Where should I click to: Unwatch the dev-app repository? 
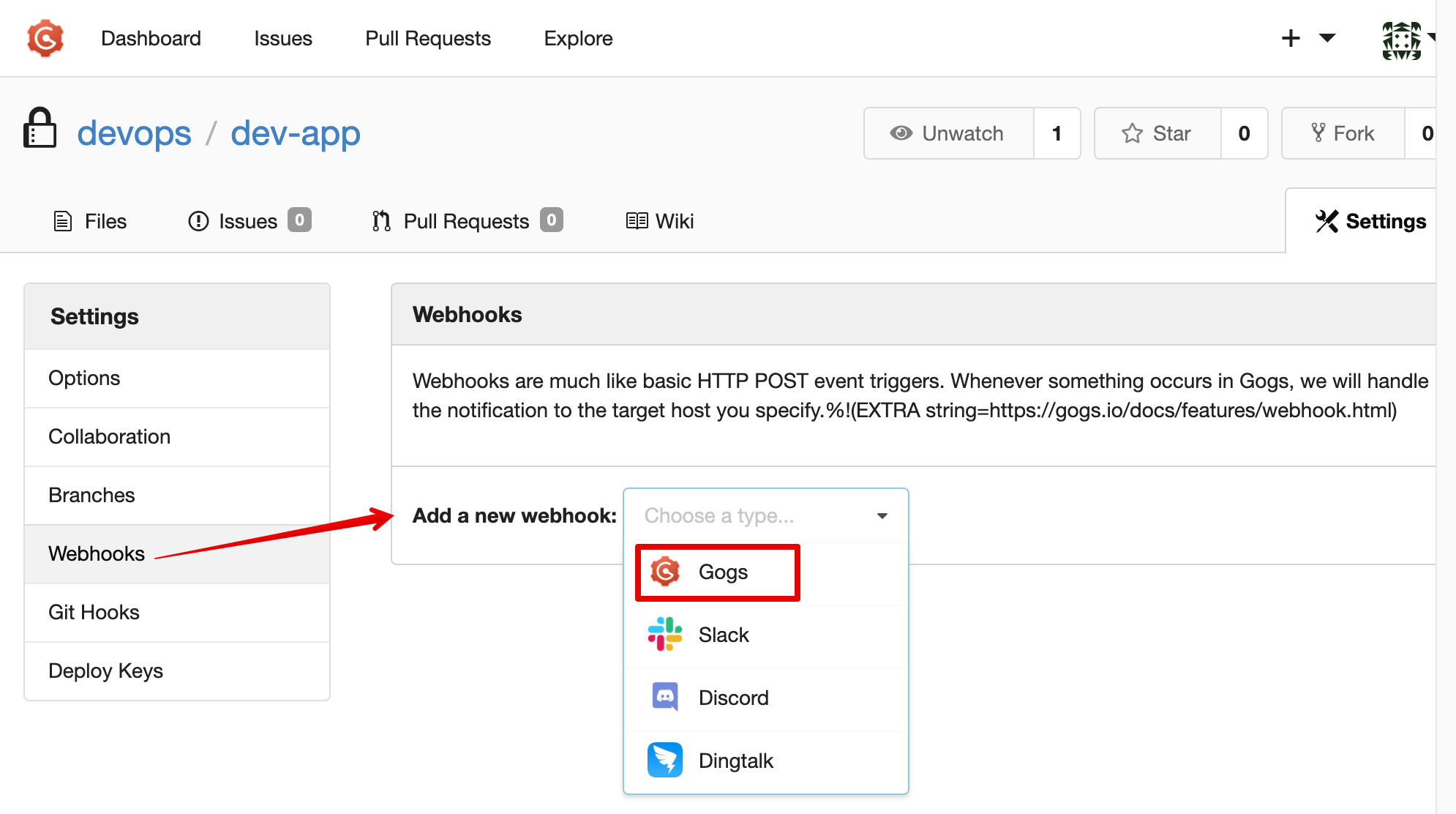pos(949,133)
